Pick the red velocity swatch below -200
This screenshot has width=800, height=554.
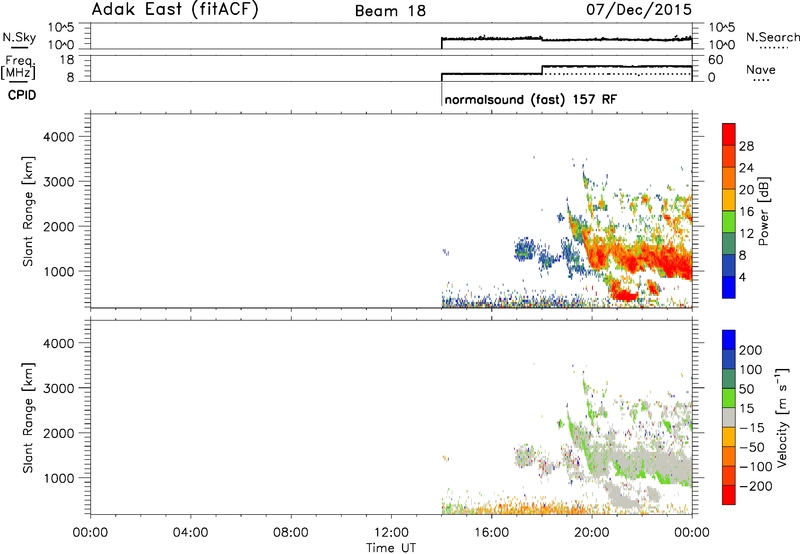(x=729, y=495)
